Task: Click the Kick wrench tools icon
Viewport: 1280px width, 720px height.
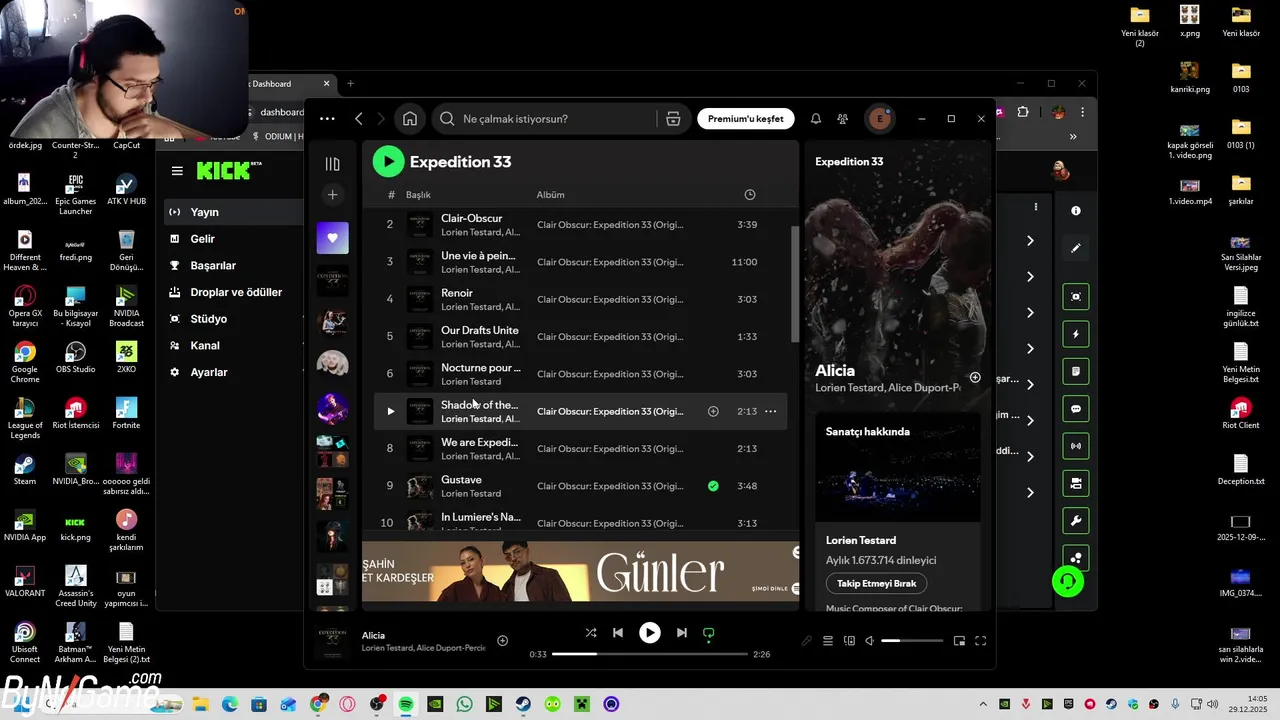Action: point(1076,521)
